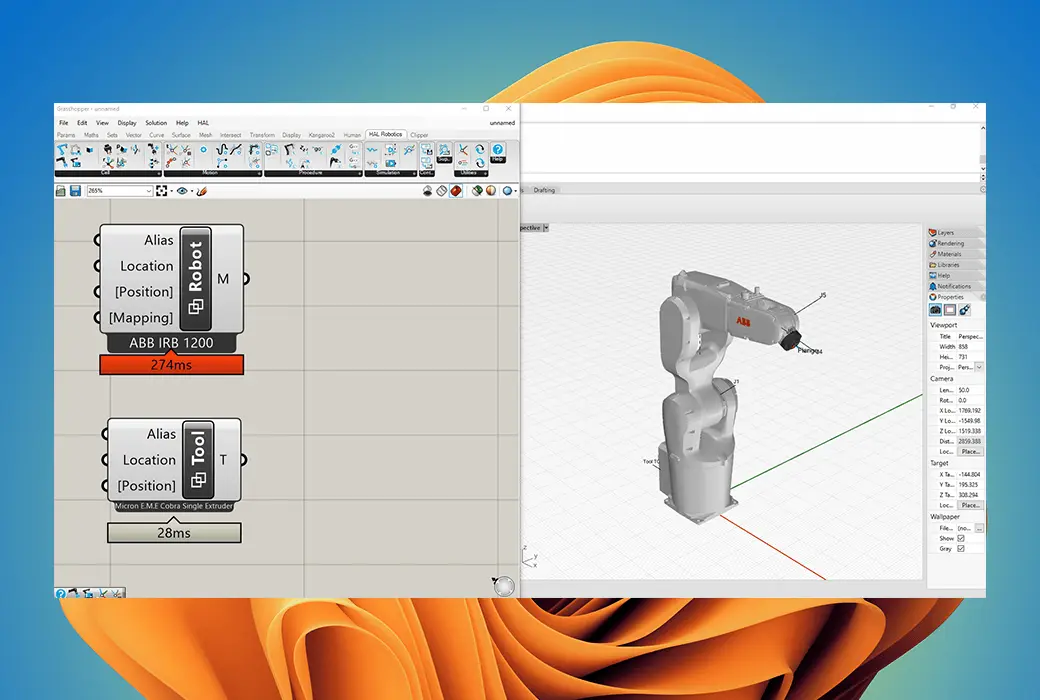Click the play video icon in Simulation panel
Viewport: 1040px width, 700px height.
(391, 163)
